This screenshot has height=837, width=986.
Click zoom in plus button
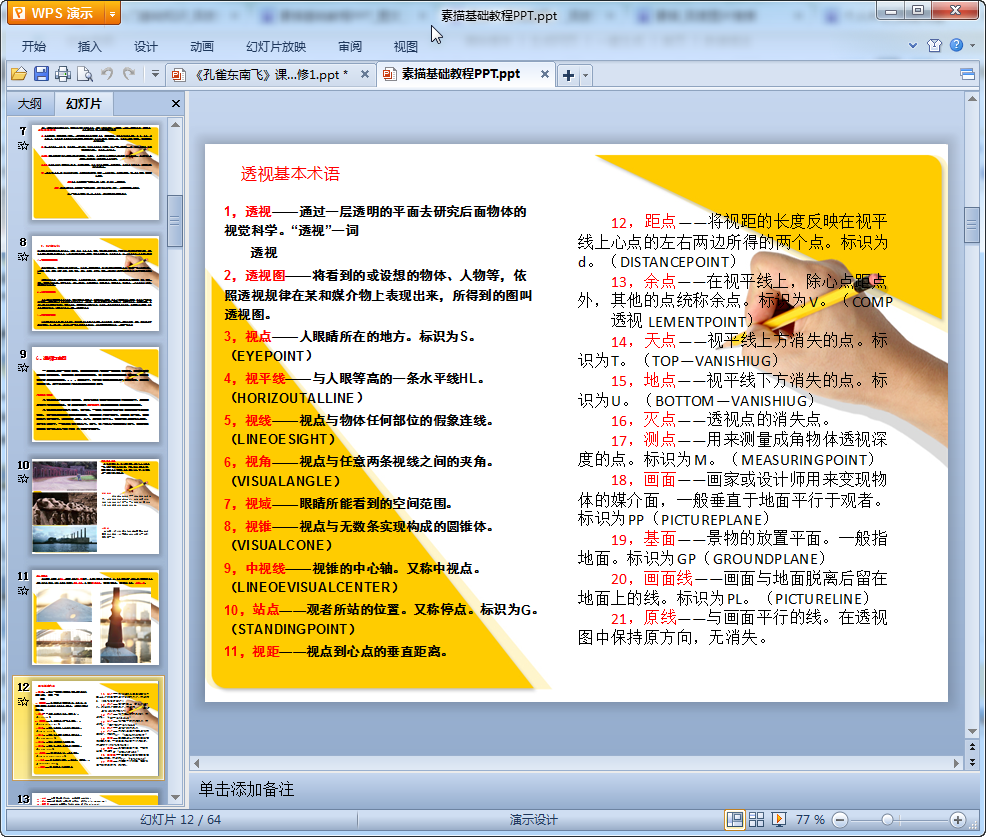tap(958, 820)
